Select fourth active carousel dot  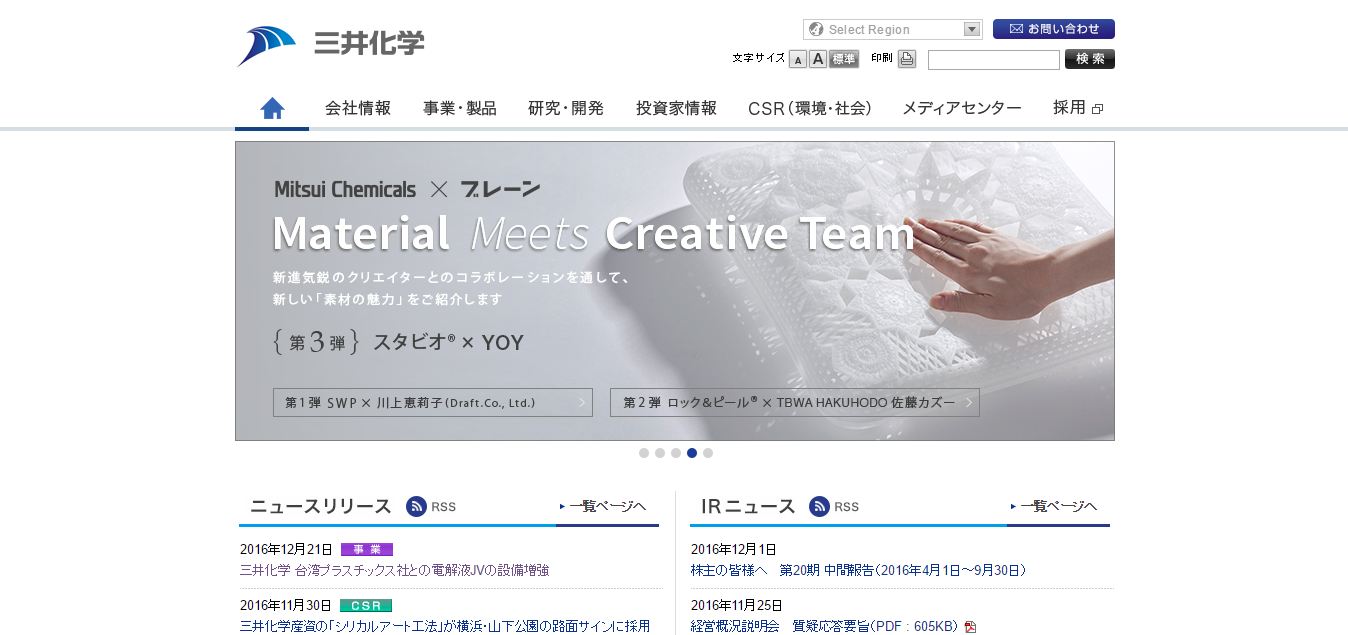tap(692, 453)
